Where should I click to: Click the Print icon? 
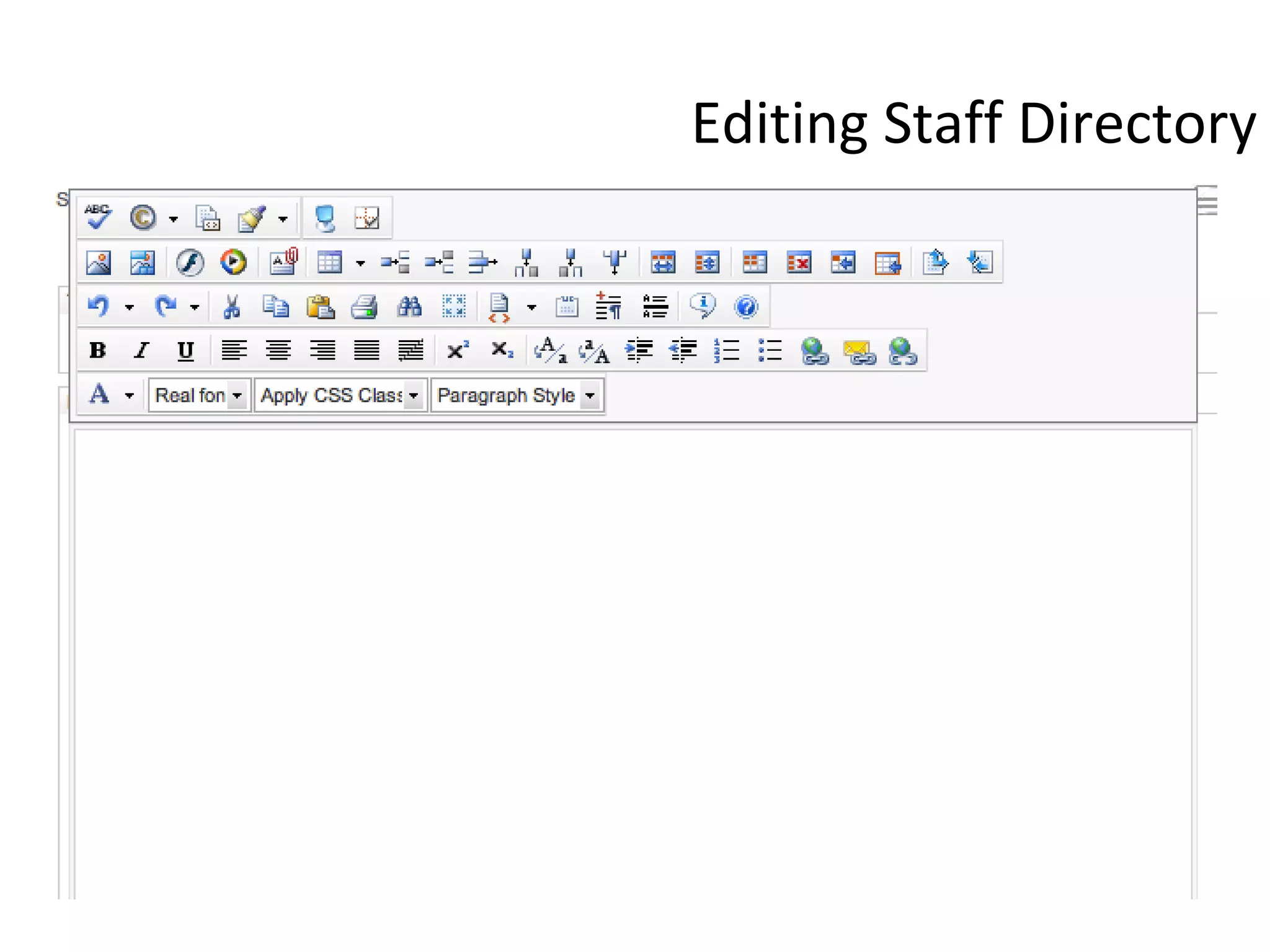pos(365,307)
